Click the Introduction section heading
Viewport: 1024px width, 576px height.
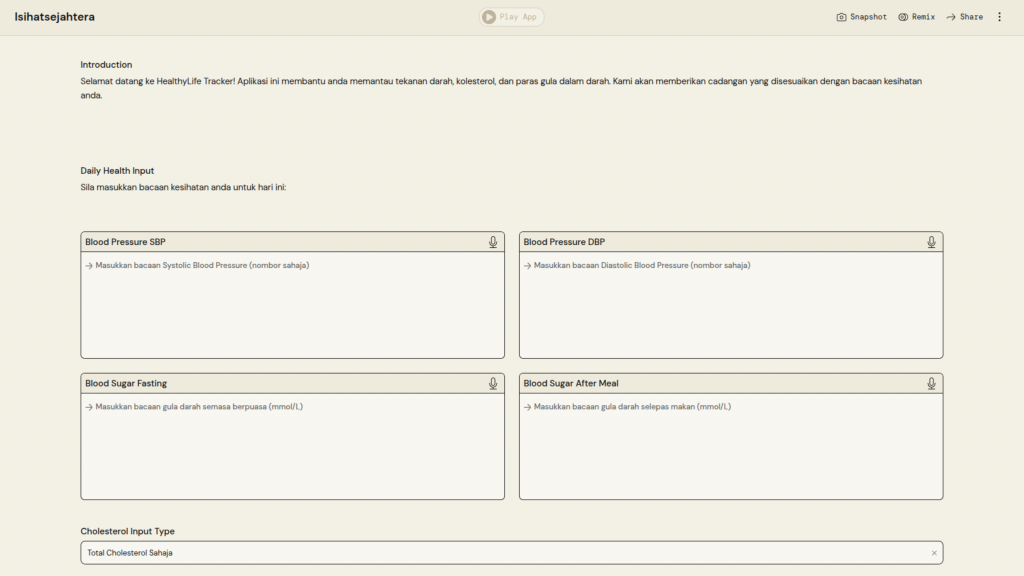click(106, 65)
